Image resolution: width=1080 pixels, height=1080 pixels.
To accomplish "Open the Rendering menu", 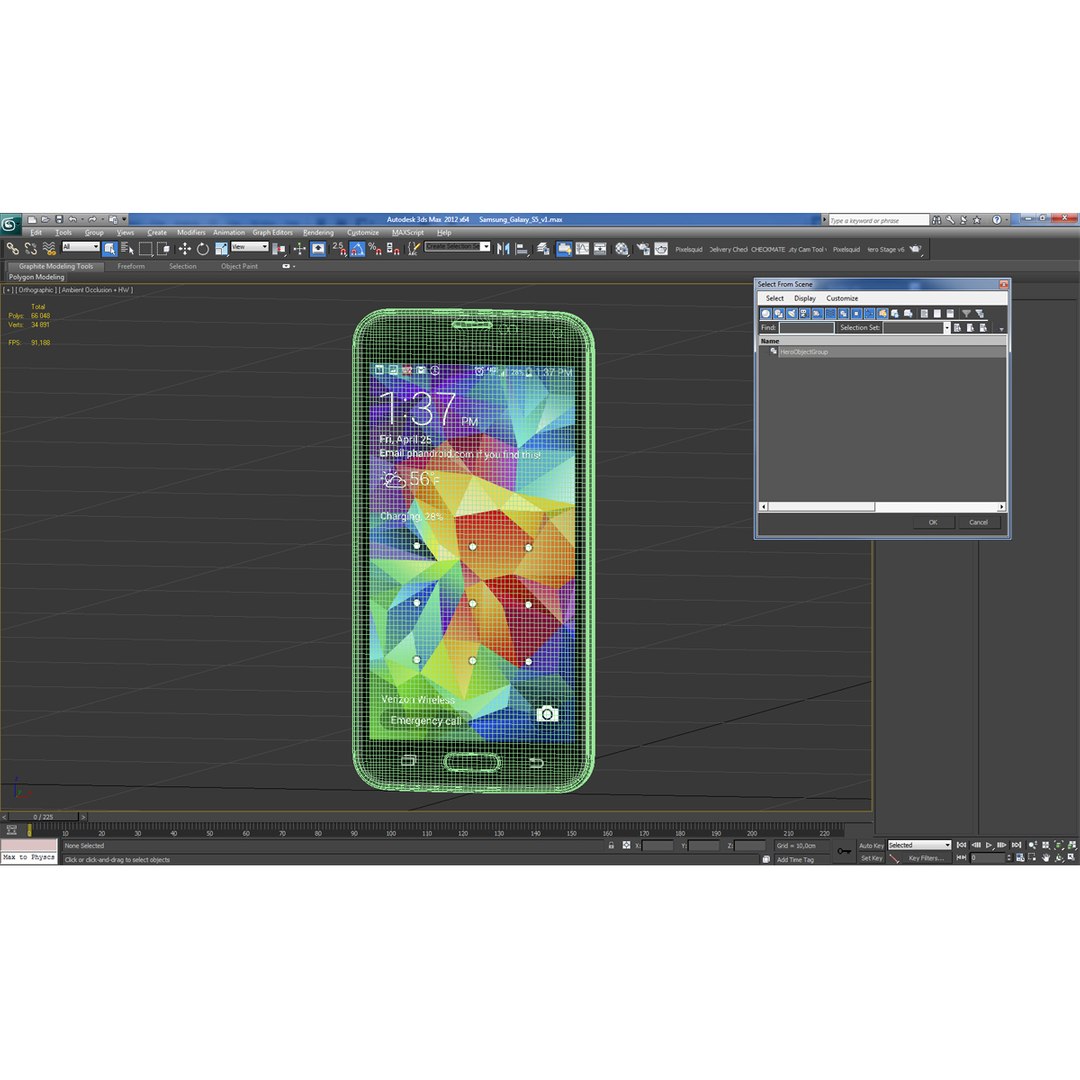I will (318, 233).
